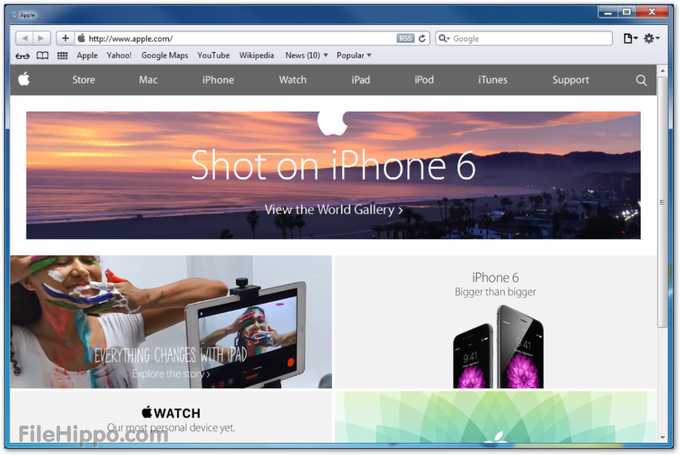Screen dimensions: 680x455
Task: Go forward using the Forward arrow button
Action: pyautogui.click(x=41, y=38)
